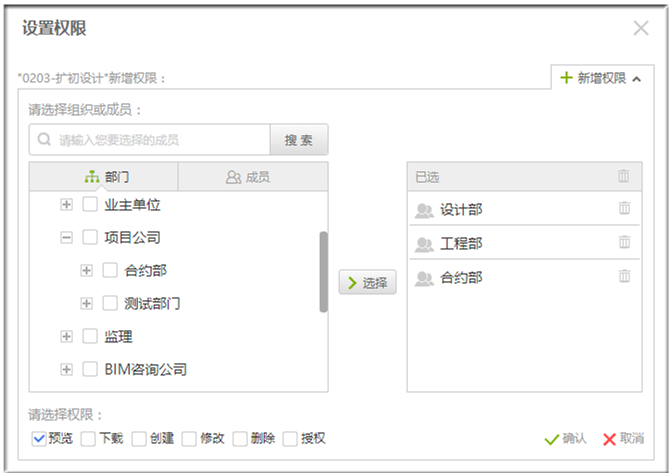Expand the BIM咨询公司 tree node
This screenshot has width=671, height=473.
[67, 369]
